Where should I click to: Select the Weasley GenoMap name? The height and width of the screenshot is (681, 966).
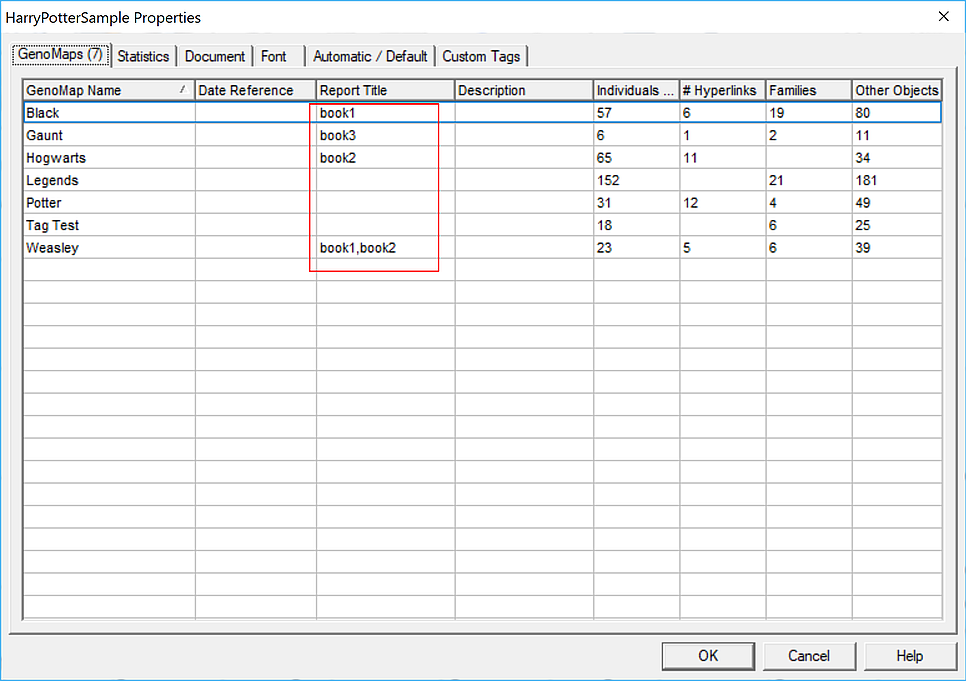(x=52, y=248)
